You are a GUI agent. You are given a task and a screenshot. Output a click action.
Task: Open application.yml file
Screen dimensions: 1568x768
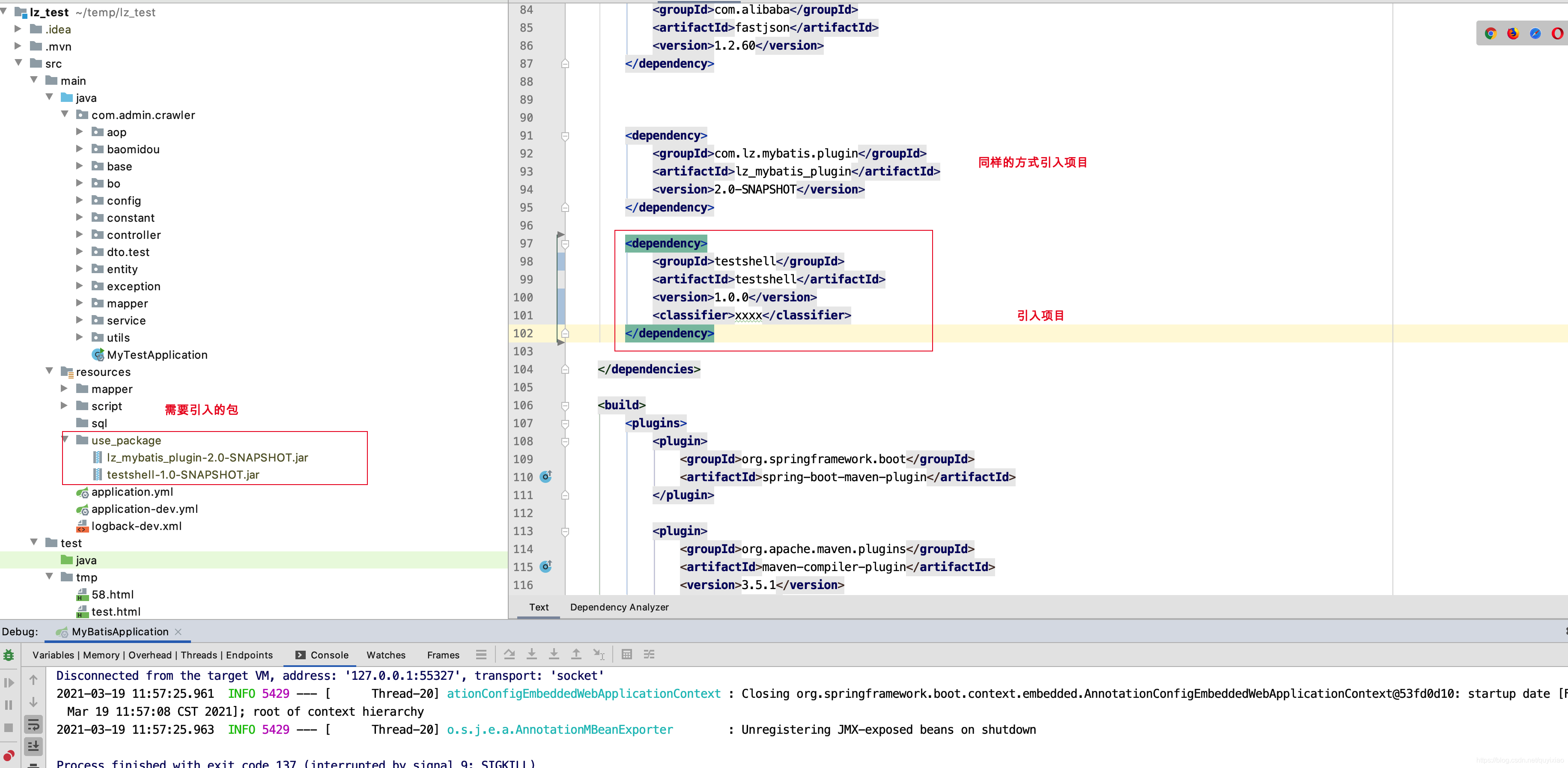coord(132,492)
